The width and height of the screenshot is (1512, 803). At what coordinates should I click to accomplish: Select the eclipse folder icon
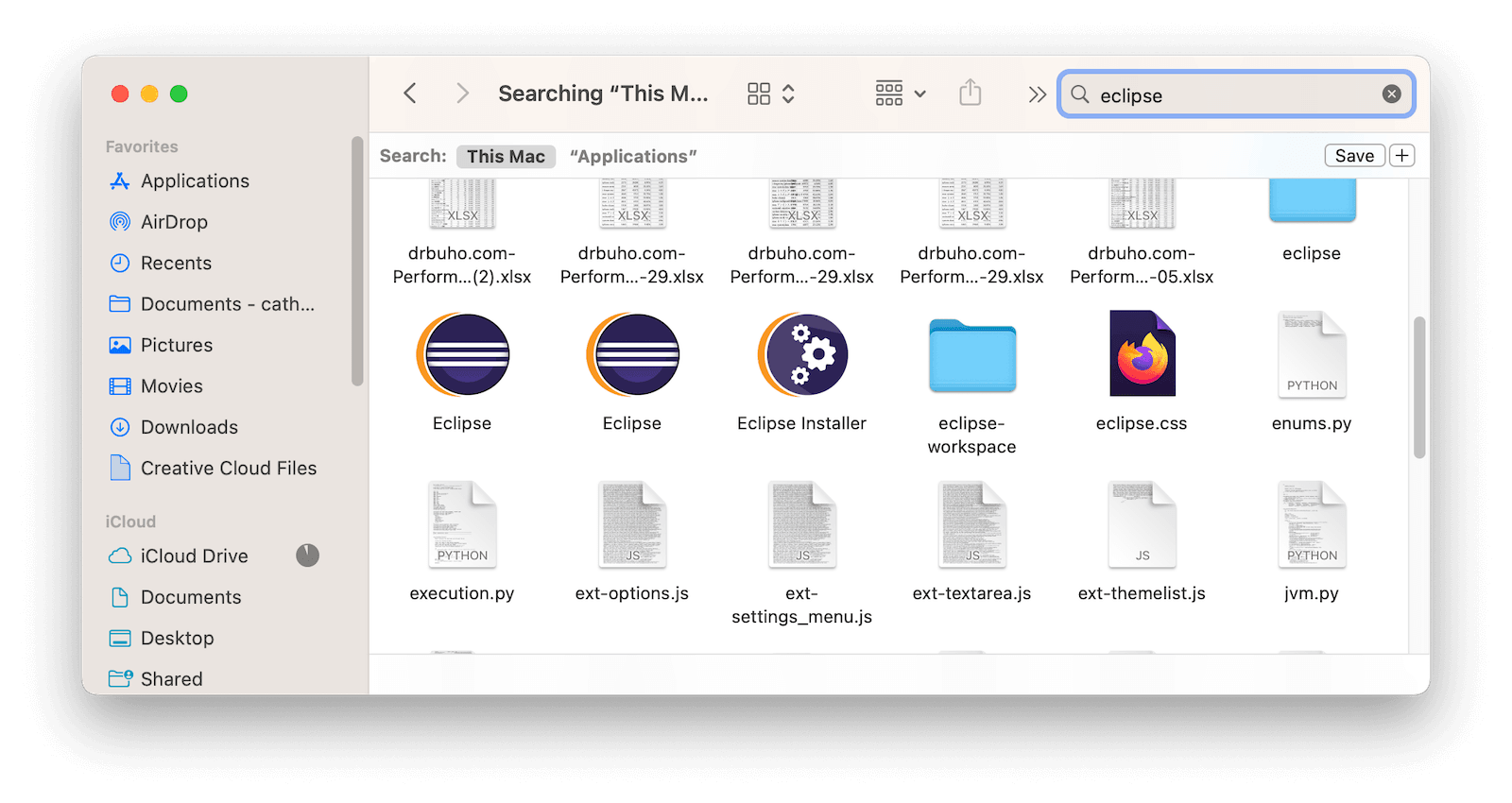(1312, 201)
